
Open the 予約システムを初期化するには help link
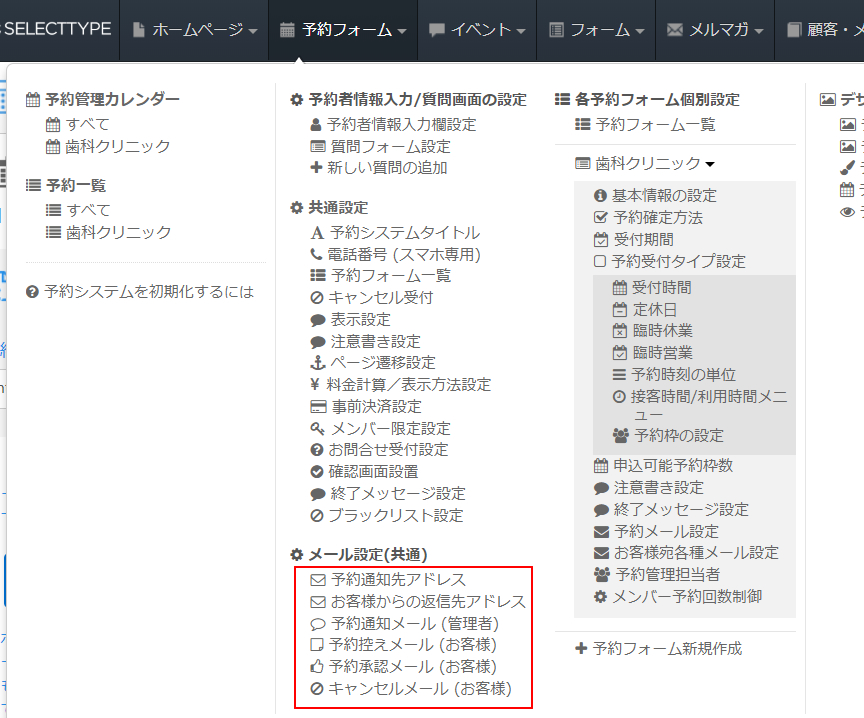coord(140,292)
